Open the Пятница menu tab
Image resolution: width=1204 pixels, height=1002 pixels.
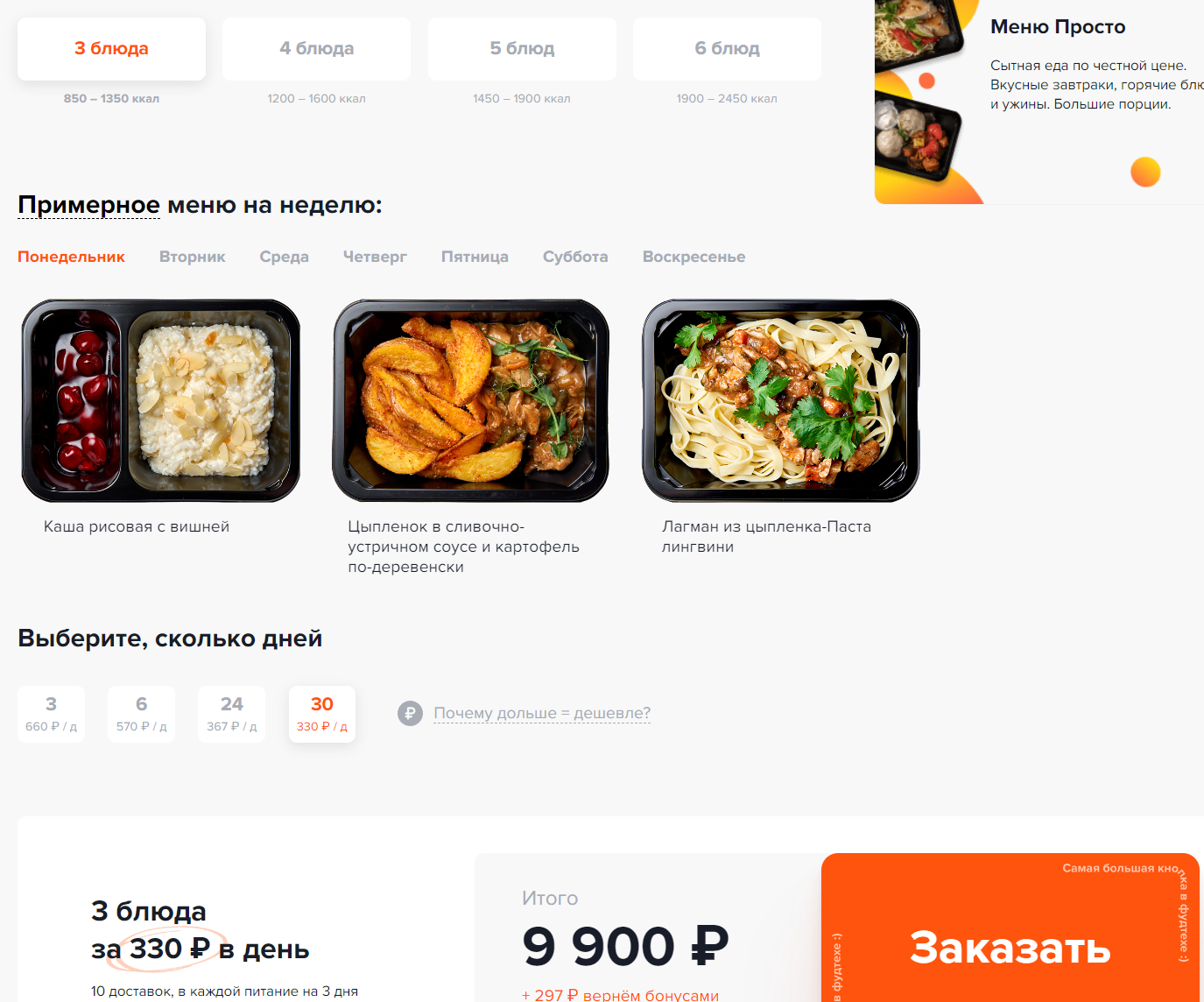pos(475,257)
